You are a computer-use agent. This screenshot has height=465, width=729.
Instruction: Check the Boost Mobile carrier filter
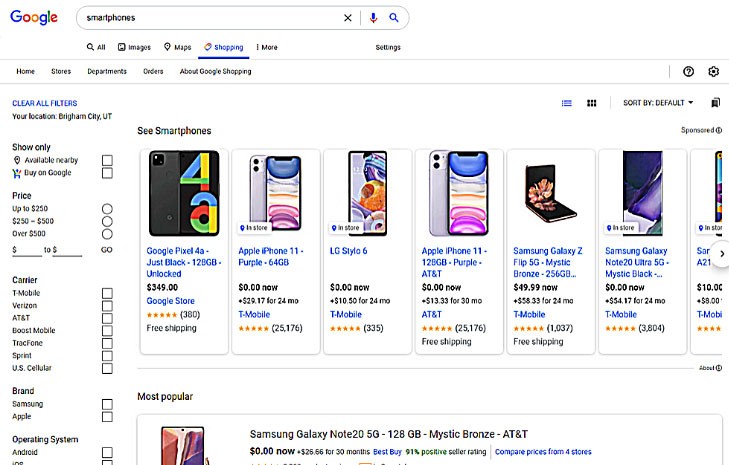[x=107, y=331]
